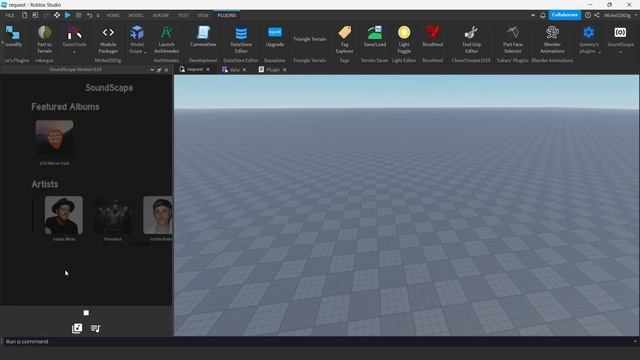This screenshot has height=360, width=640.
Task: Open the CameraView plugin
Action: click(203, 36)
